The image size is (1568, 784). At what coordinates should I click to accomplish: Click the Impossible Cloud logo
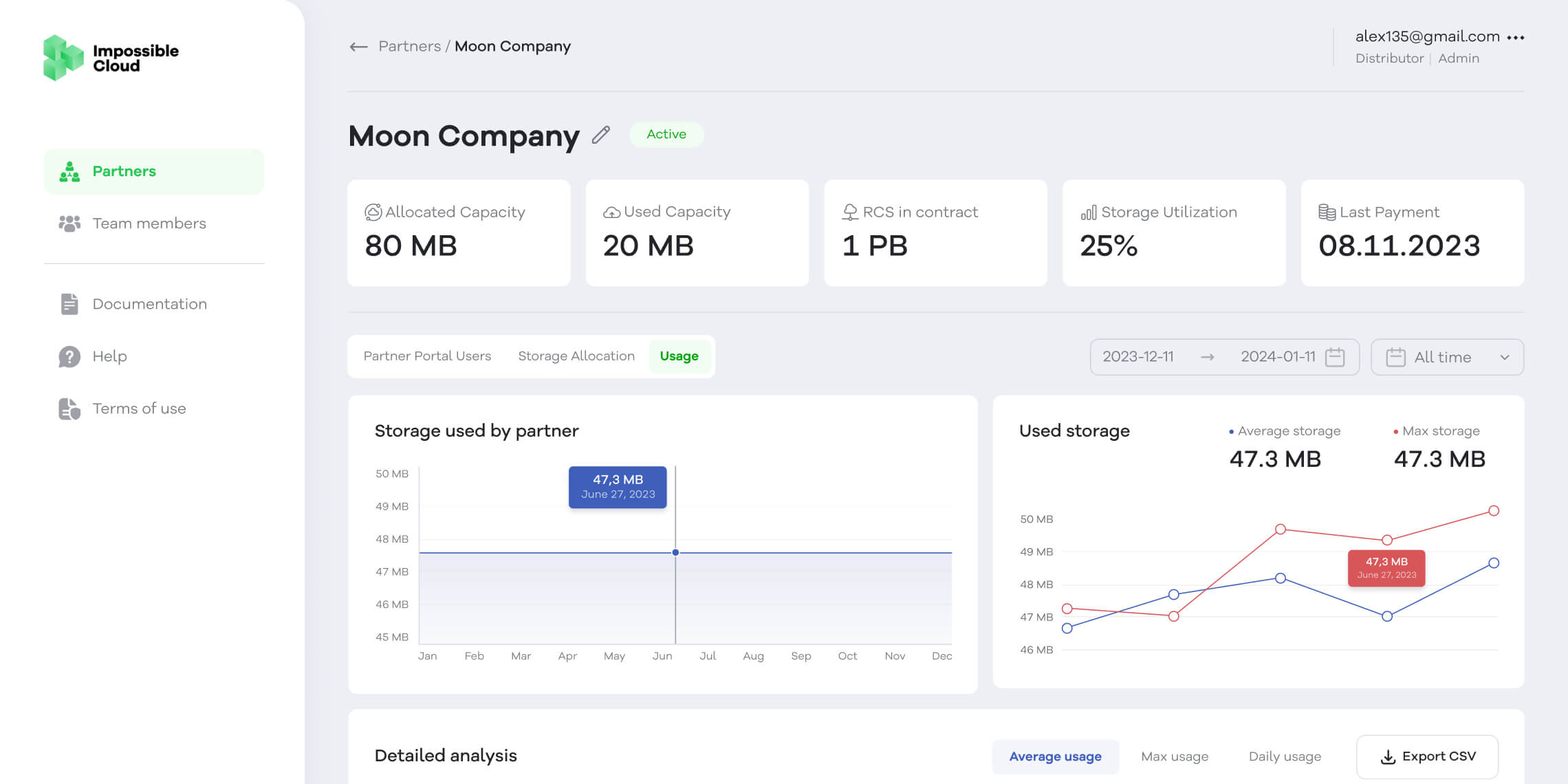click(111, 58)
